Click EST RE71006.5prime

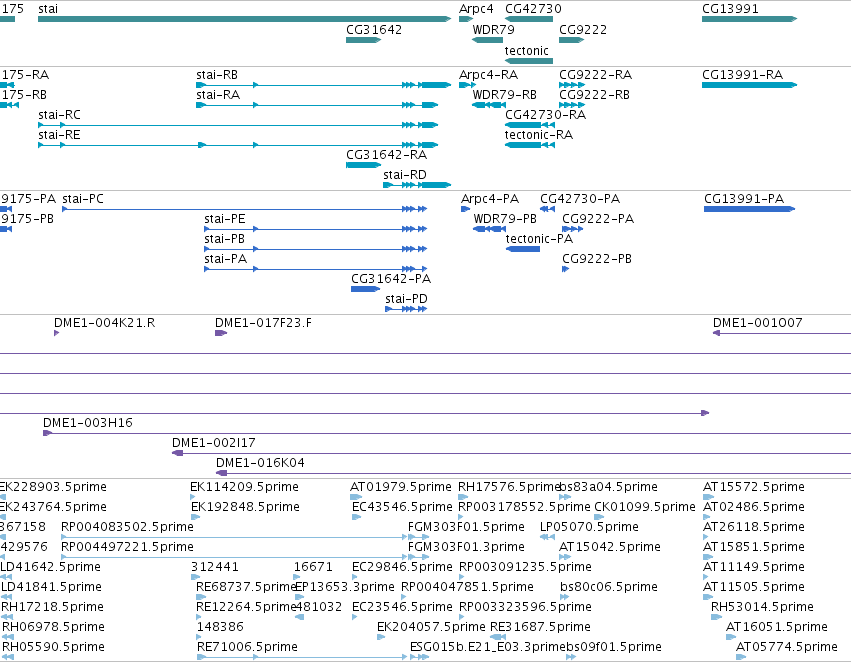tap(302, 657)
